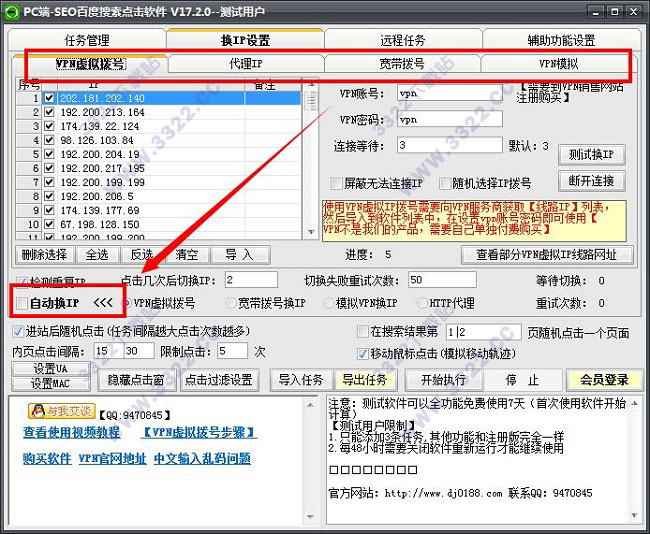Click the 设置UA button
This screenshot has height=534, width=650.
51,369
